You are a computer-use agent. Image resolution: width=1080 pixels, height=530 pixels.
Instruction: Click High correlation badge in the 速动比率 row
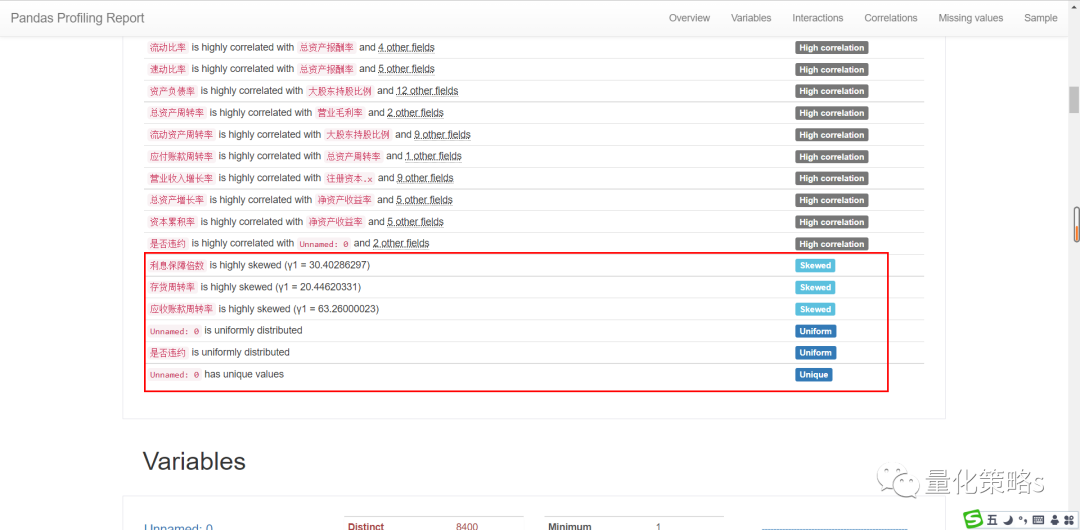[831, 70]
